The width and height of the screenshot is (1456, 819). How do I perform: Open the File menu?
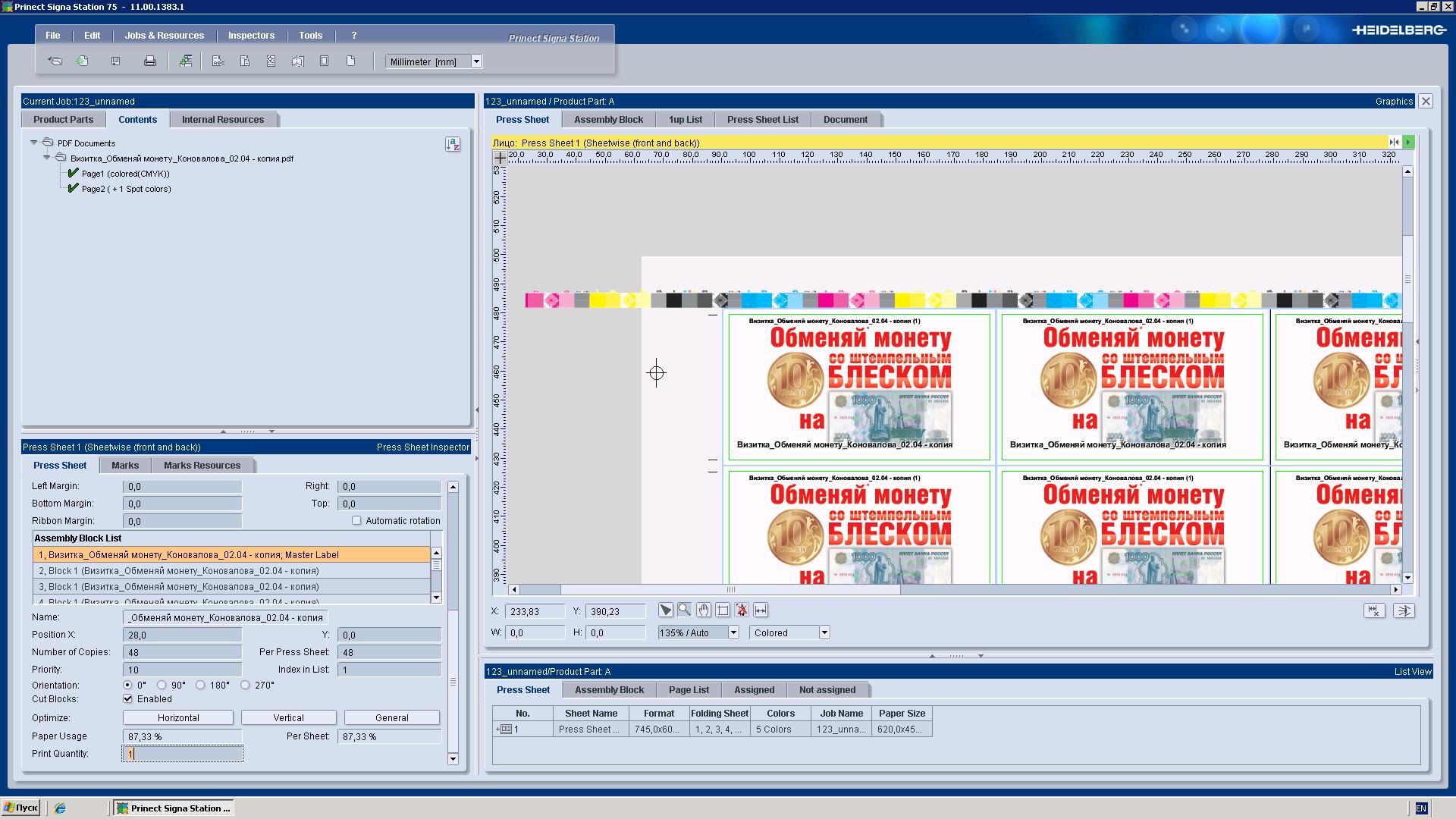pyautogui.click(x=52, y=36)
